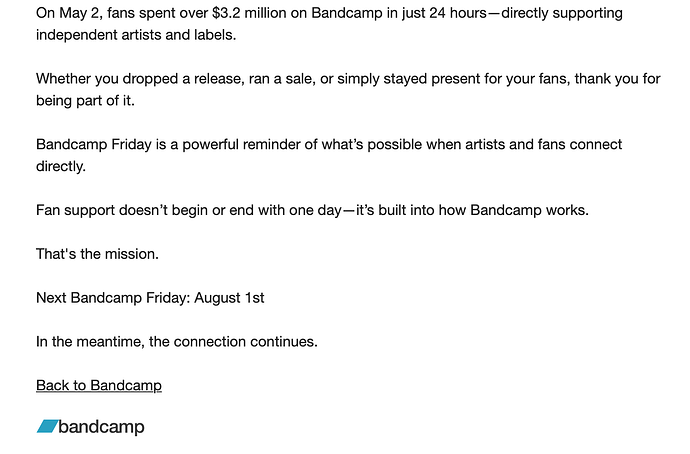Click the "being part of it." line
This screenshot has width=690, height=454.
coord(85,101)
